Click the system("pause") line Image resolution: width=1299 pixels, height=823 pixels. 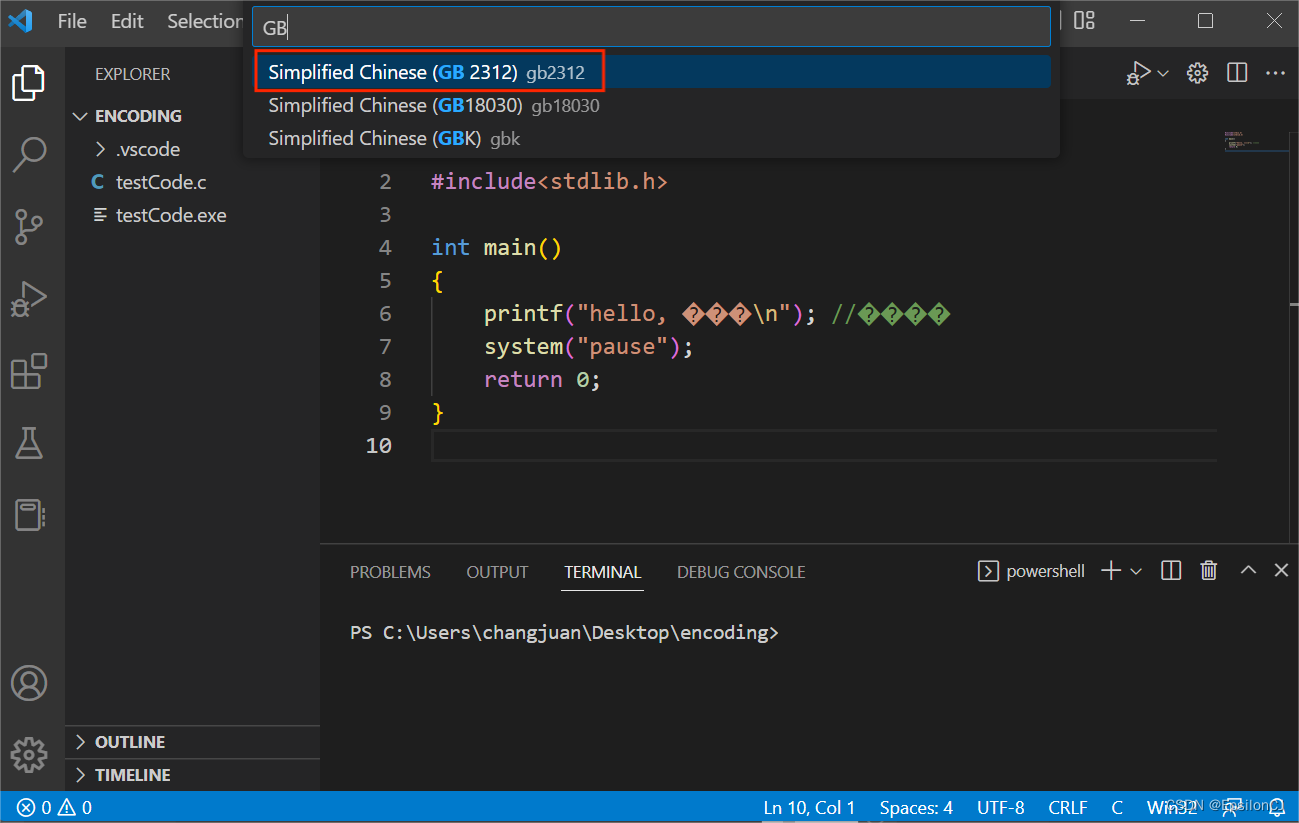click(x=588, y=347)
